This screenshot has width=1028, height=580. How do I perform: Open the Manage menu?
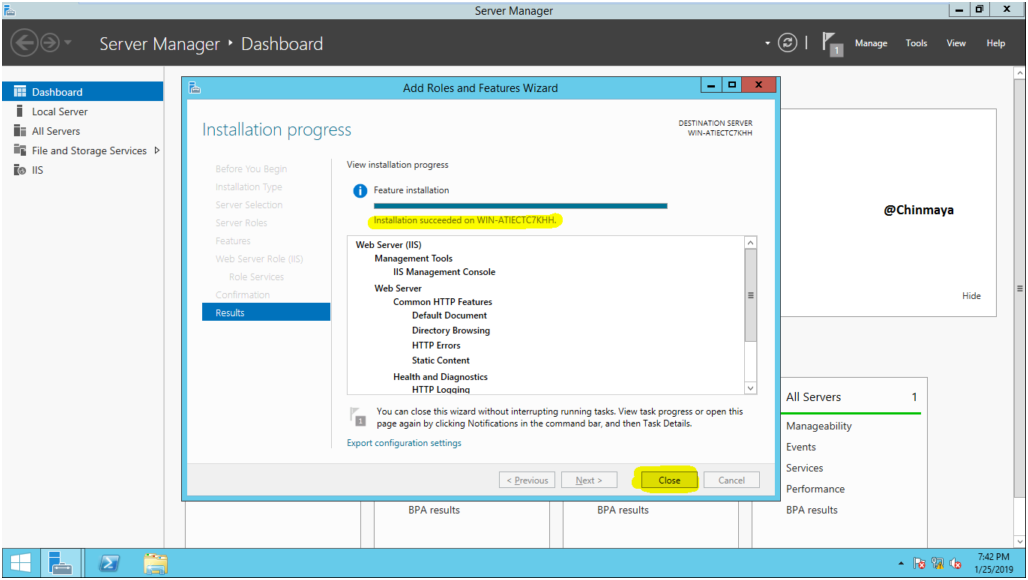click(x=871, y=43)
